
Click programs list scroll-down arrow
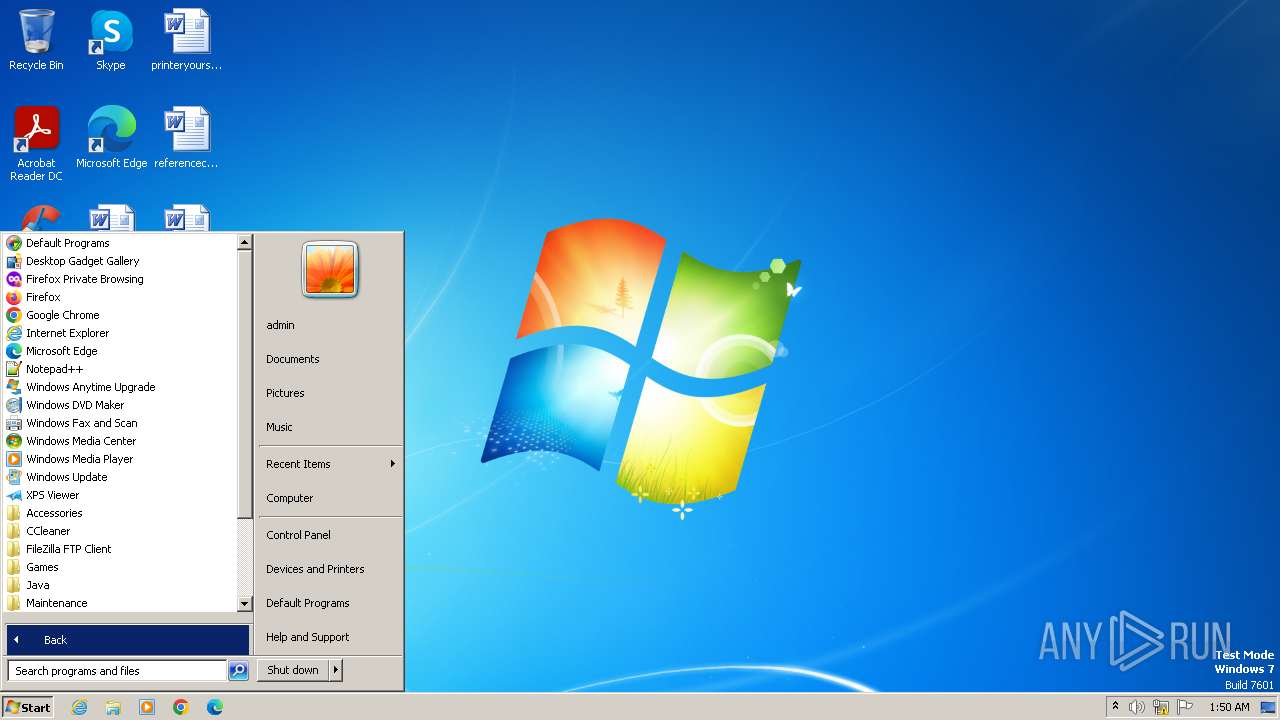(244, 604)
